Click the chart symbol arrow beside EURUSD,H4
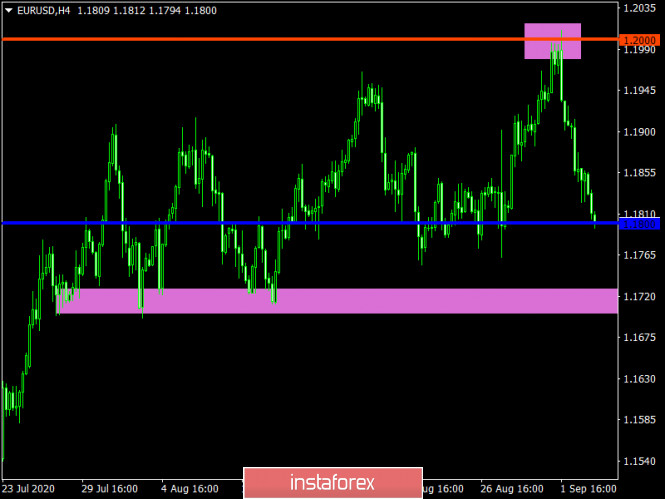The image size is (665, 499). 7,11
